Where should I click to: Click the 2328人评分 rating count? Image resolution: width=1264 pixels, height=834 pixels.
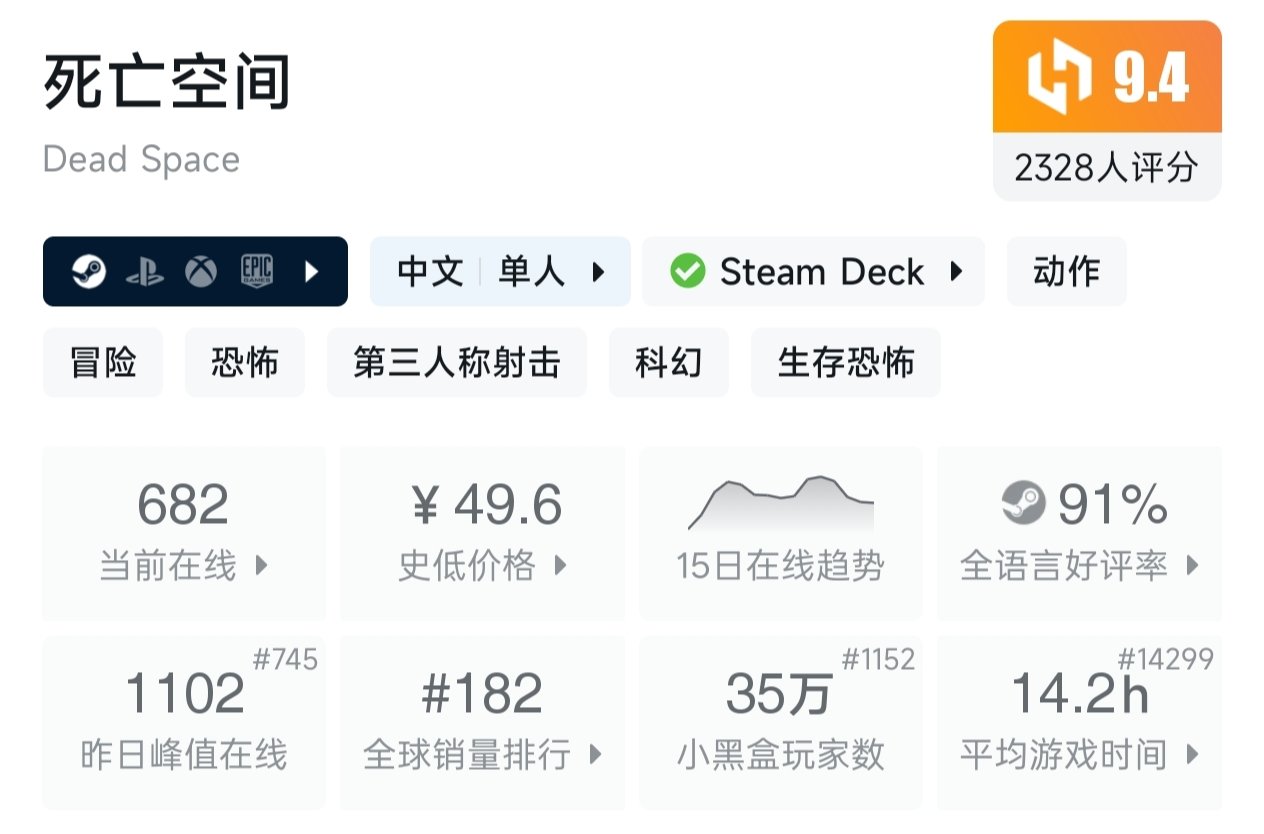coord(1106,167)
